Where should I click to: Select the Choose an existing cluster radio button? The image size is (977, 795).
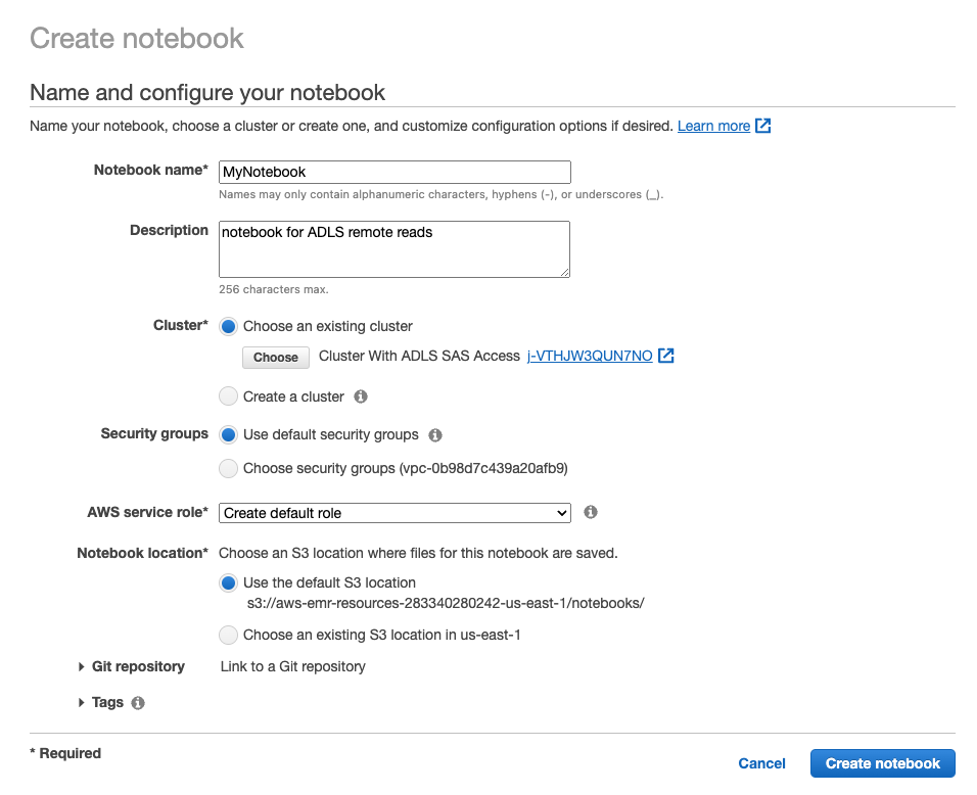coord(229,325)
